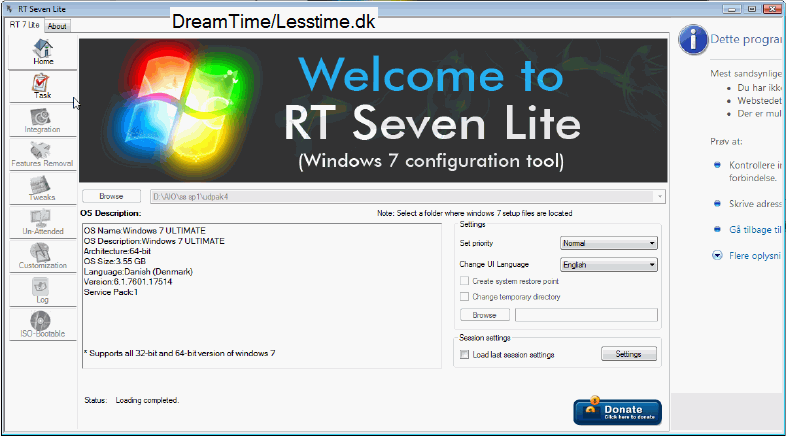Open the ISO-Bootable sidebar icon
This screenshot has height=436, width=786.
coord(43,325)
